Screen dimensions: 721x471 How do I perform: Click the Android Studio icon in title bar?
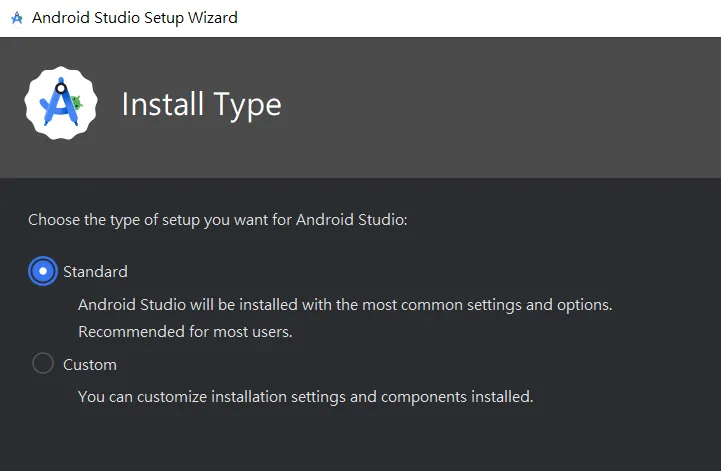tap(15, 18)
